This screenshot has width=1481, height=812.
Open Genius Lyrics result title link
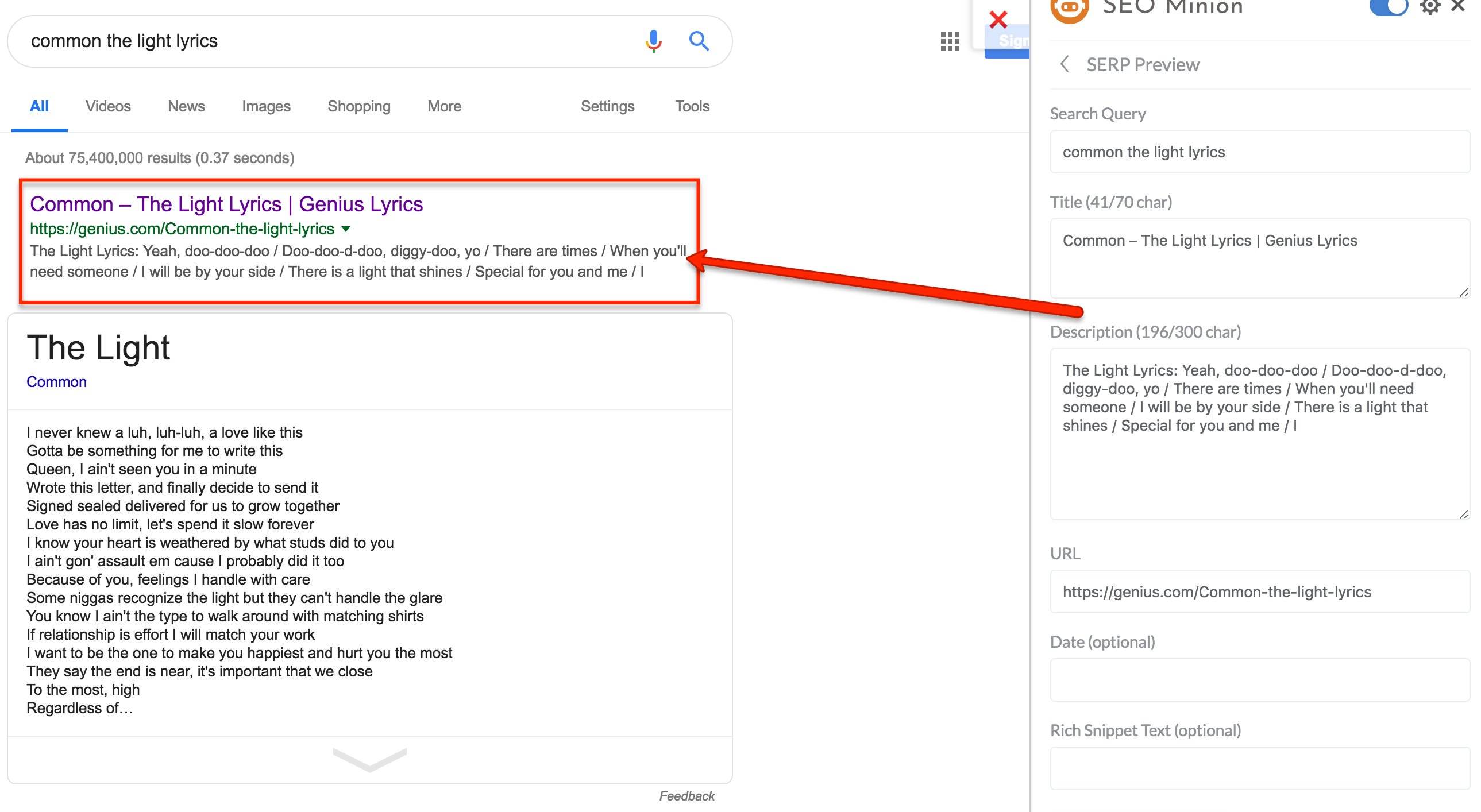226,204
